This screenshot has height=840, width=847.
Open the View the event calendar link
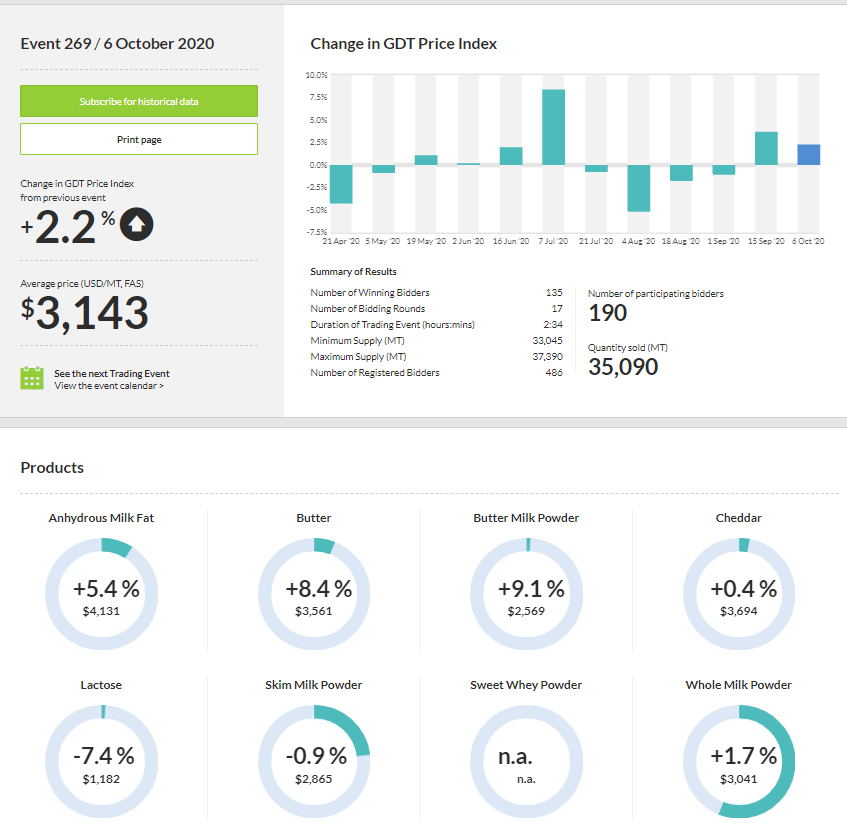[109, 385]
